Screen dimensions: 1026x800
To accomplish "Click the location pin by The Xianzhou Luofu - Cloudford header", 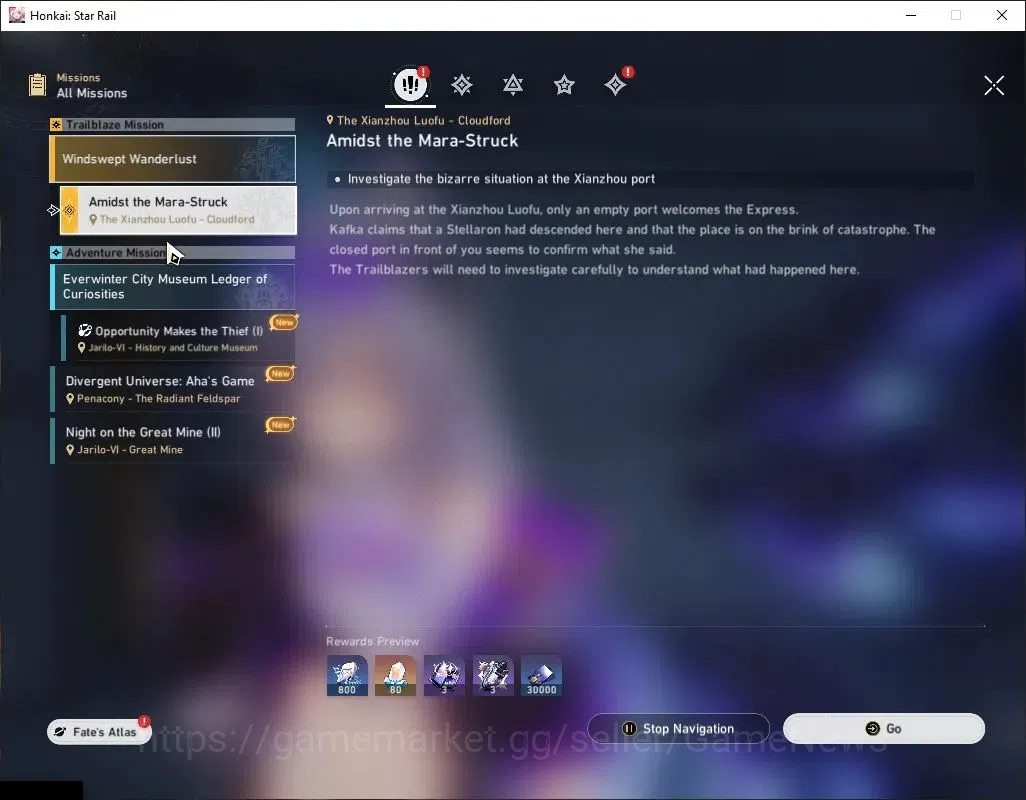I will point(330,120).
